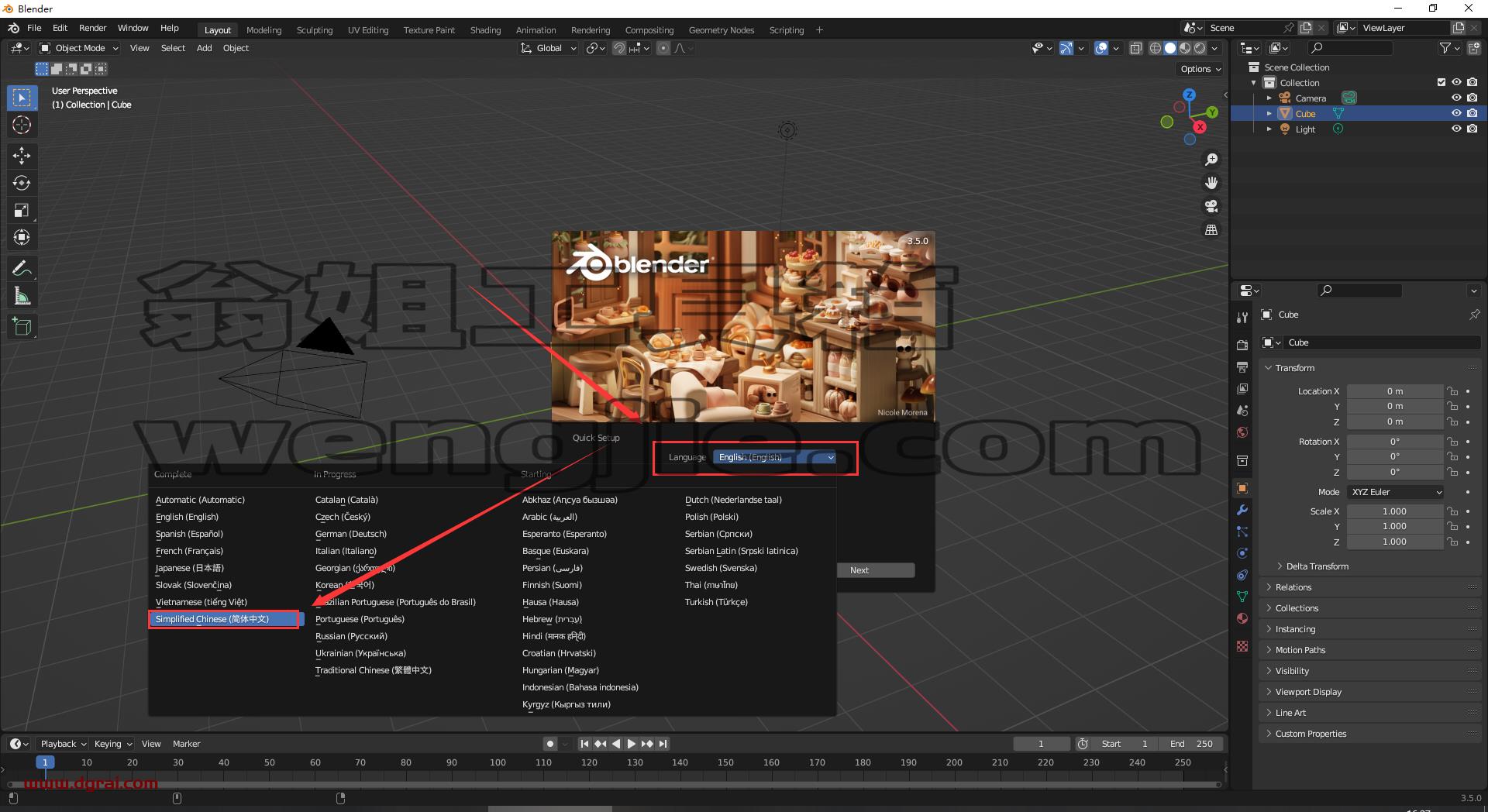The width and height of the screenshot is (1488, 812).
Task: Open the viewport Add menu
Action: click(204, 48)
